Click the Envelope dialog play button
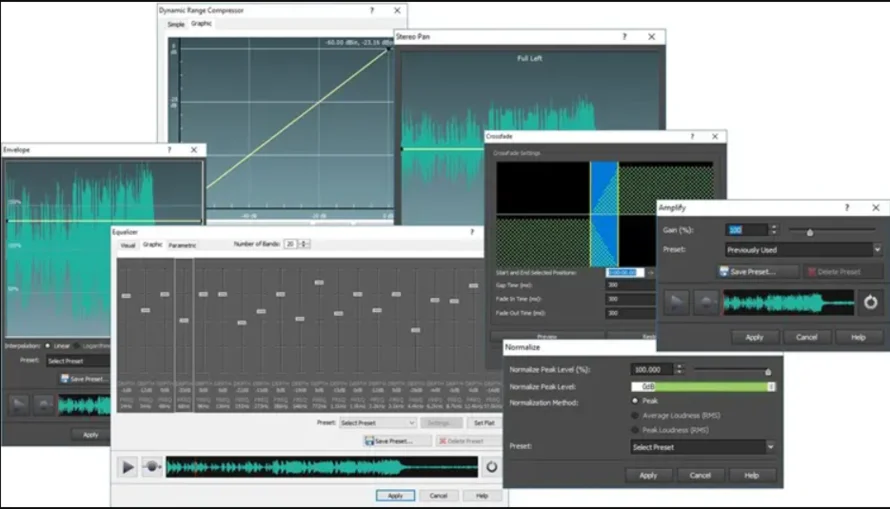890x509 pixels. pos(18,404)
